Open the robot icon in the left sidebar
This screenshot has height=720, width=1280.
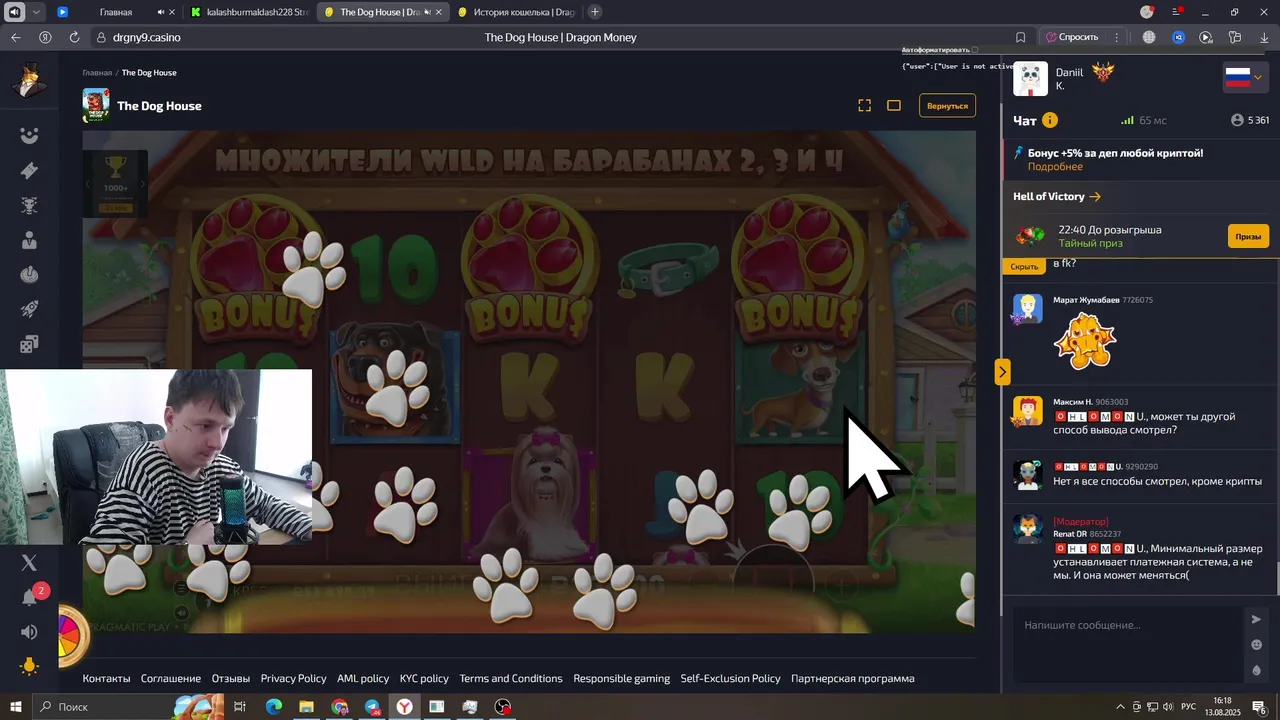click(29, 206)
